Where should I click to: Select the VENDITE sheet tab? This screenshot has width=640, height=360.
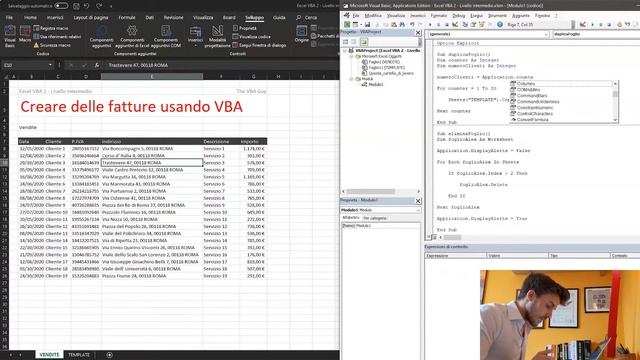[x=49, y=355]
